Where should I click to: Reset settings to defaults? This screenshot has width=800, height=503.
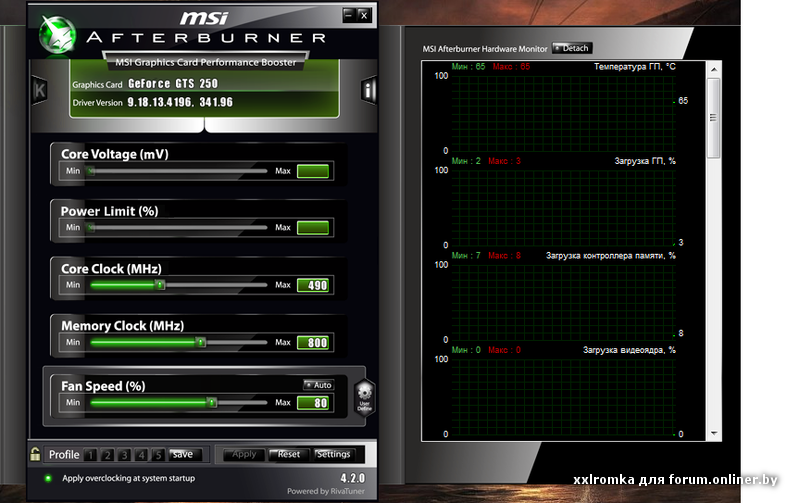click(289, 454)
